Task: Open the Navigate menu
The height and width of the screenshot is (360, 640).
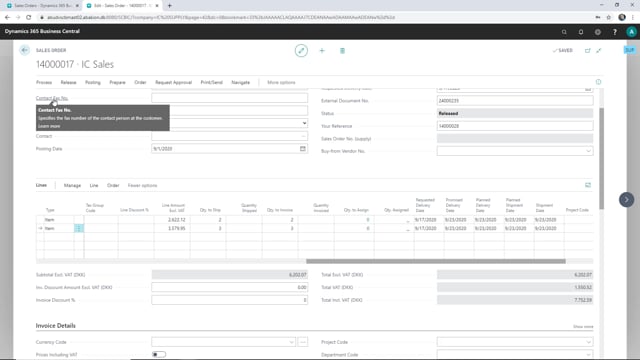Action: pyautogui.click(x=240, y=82)
